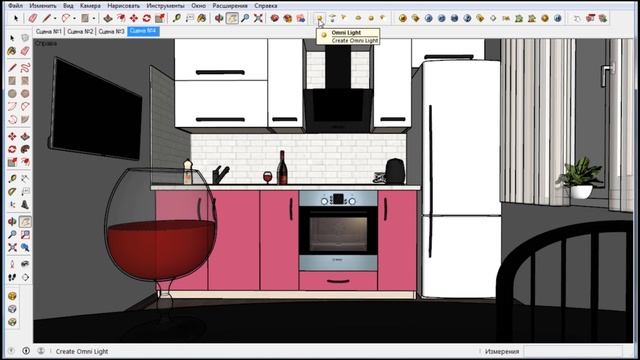Select the Paint Bucket tool in top toolbar
The height and width of the screenshot is (360, 640).
(x=202, y=18)
